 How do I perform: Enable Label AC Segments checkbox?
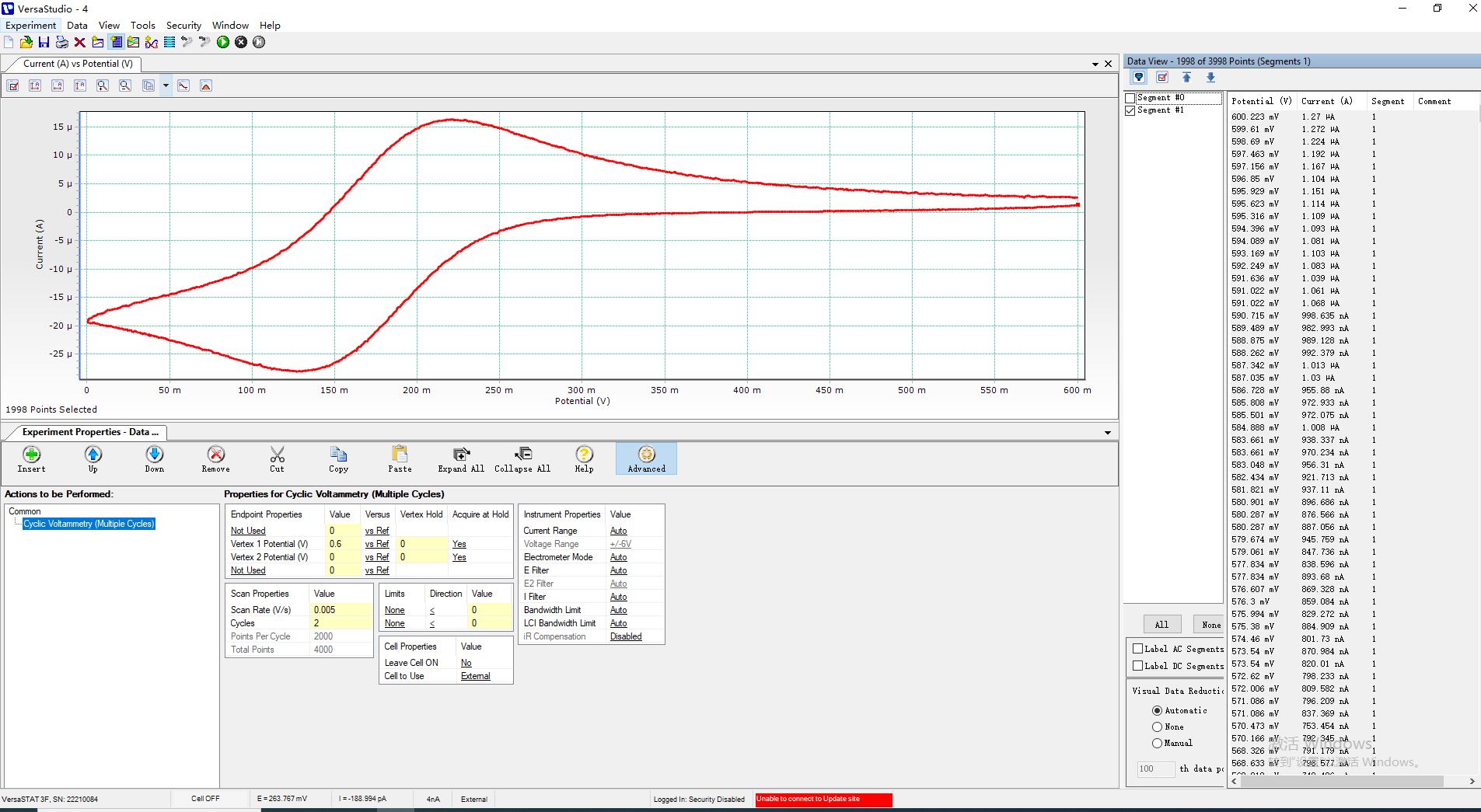[x=1138, y=649]
